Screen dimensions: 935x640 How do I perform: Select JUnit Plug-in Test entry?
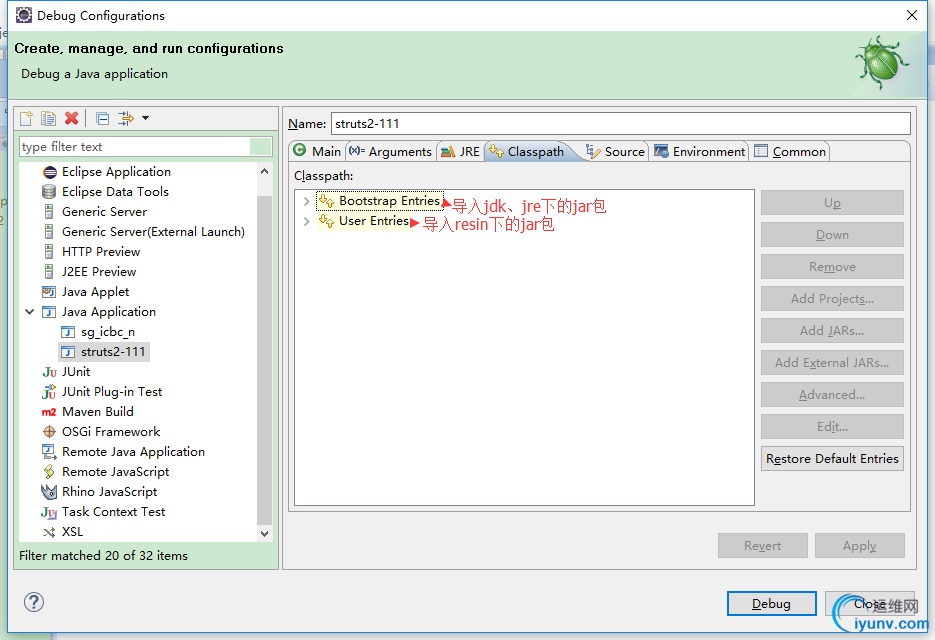pyautogui.click(x=112, y=392)
